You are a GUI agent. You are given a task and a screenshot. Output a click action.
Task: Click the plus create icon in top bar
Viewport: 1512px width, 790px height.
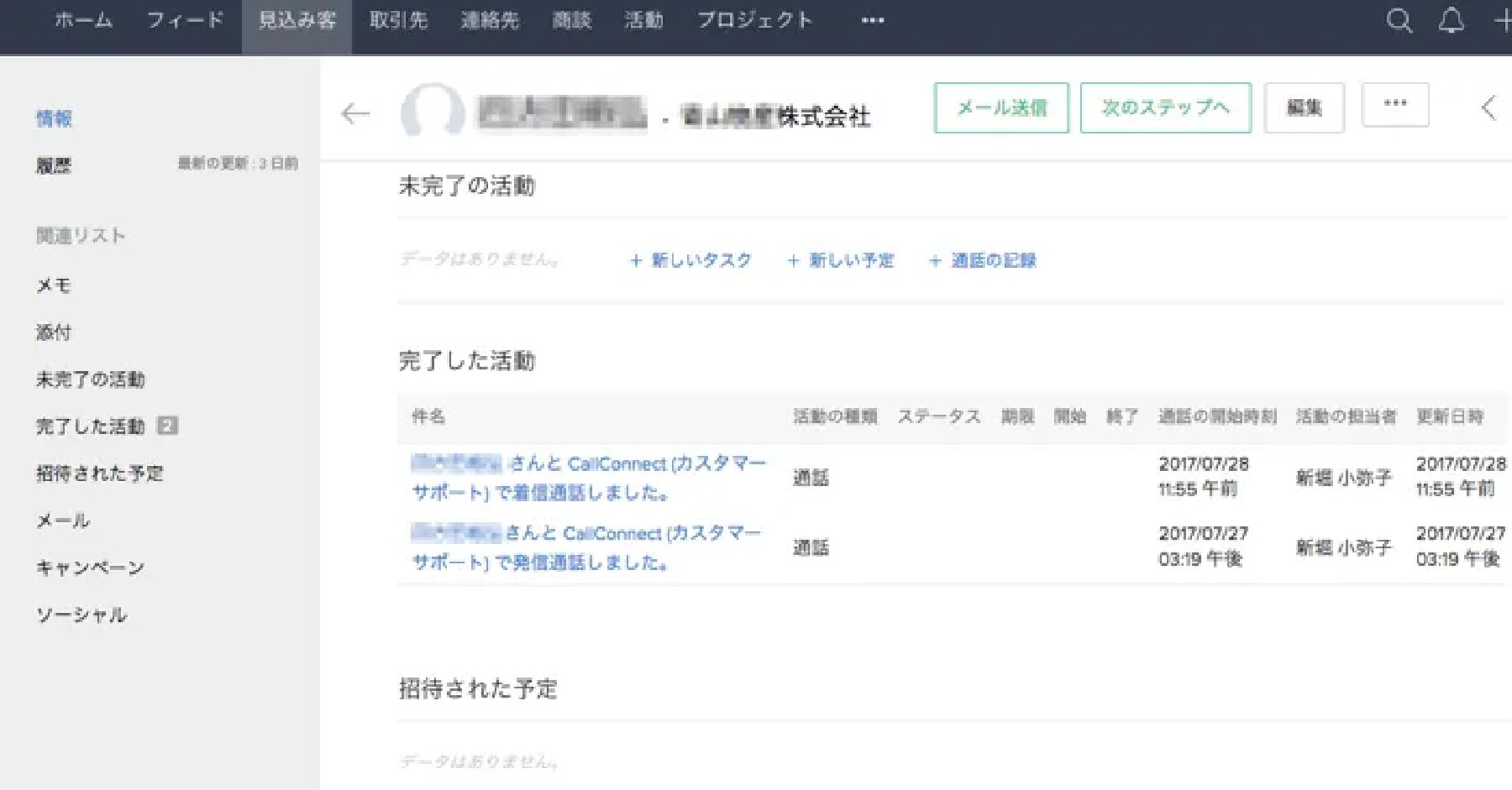click(1504, 20)
